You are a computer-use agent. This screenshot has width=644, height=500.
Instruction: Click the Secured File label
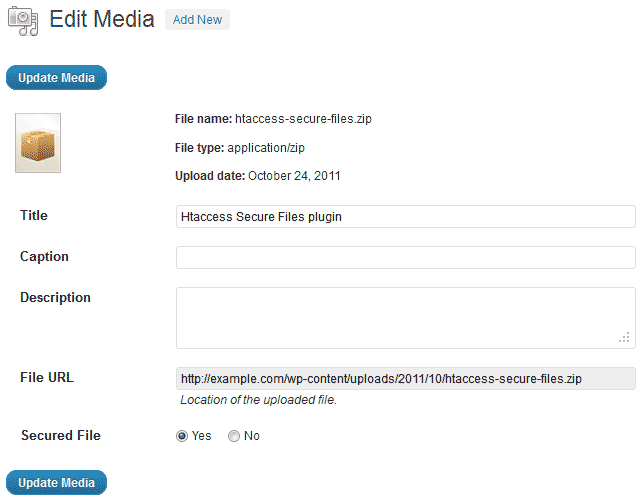60,435
